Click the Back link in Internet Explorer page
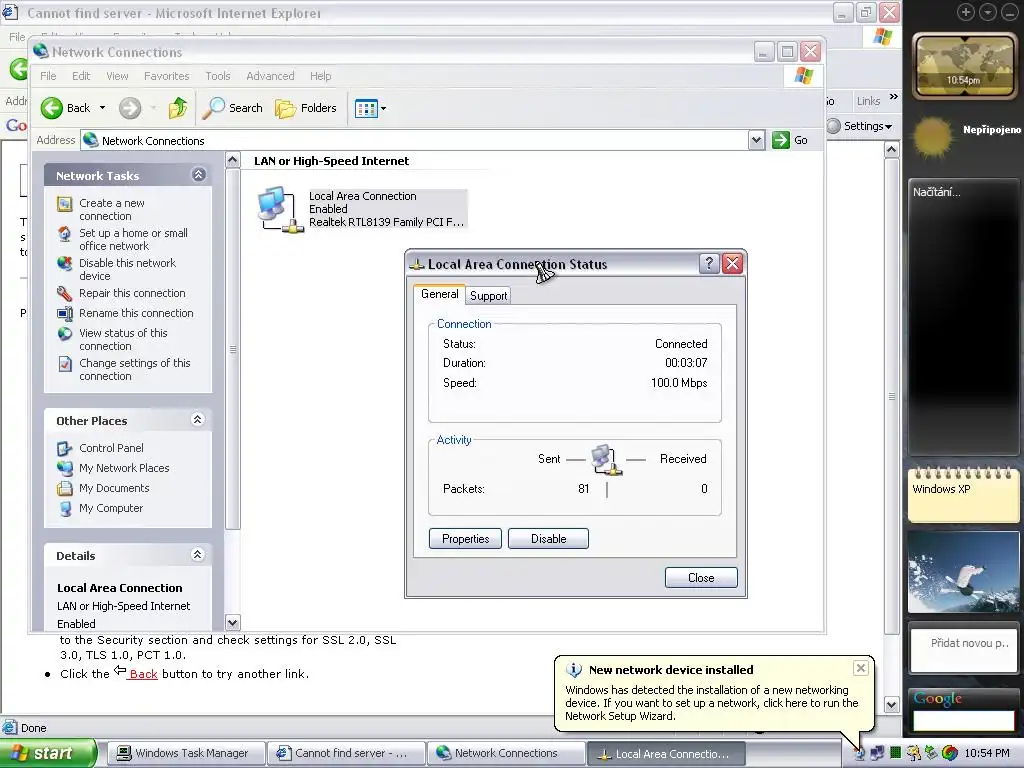 pyautogui.click(x=143, y=673)
